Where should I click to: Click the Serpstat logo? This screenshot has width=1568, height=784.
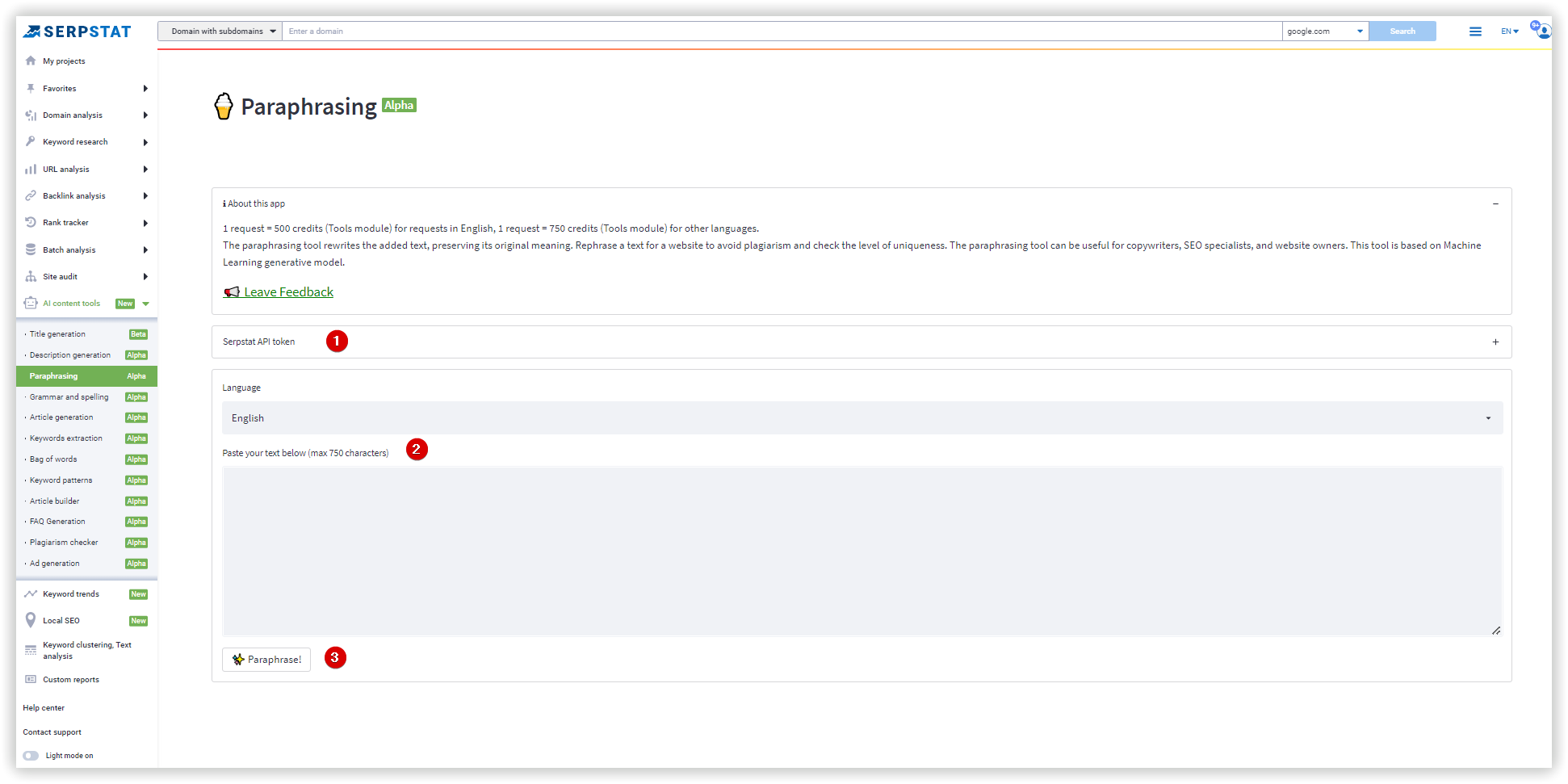[x=77, y=31]
